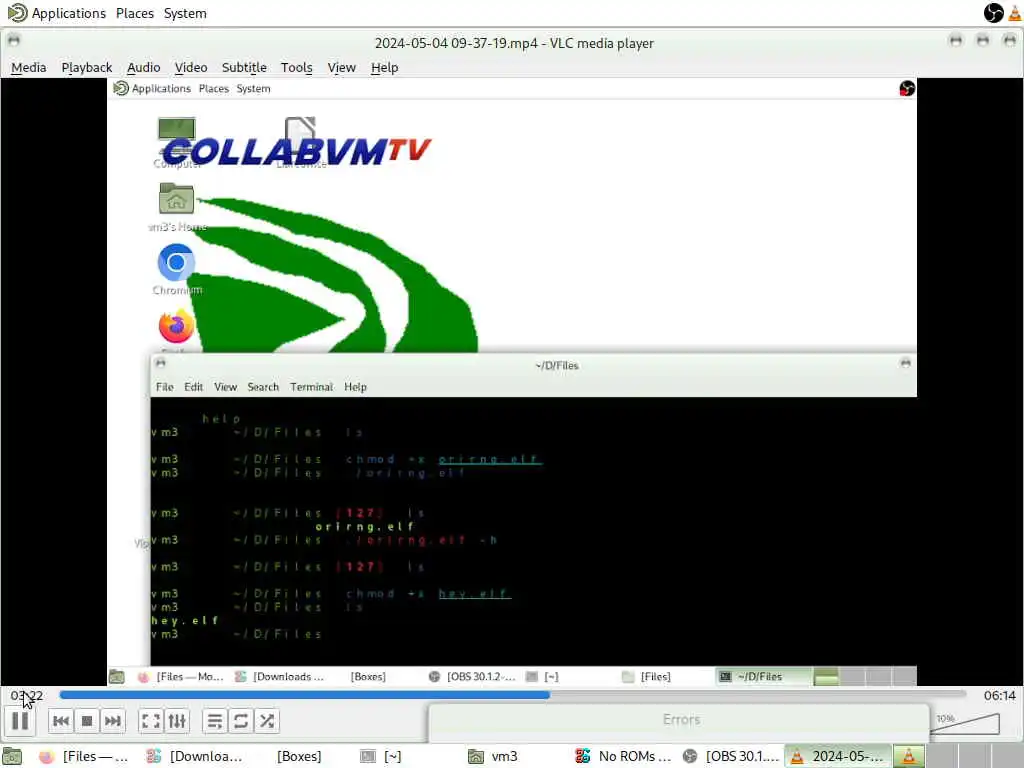This screenshot has width=1024, height=768.
Task: Switch to the Boxes taskbar window
Action: (x=299, y=756)
